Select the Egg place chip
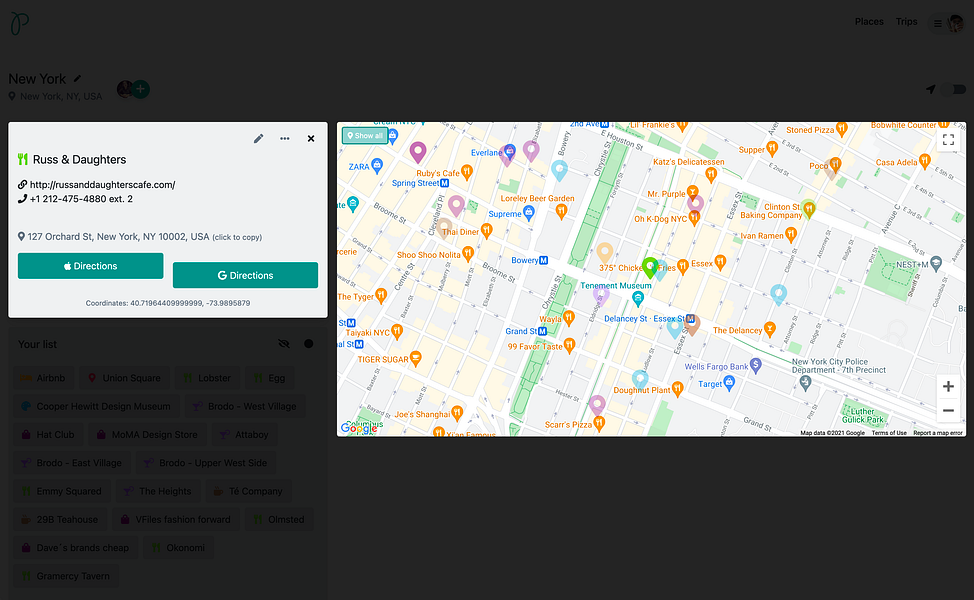Viewport: 974px width, 600px height. point(270,378)
